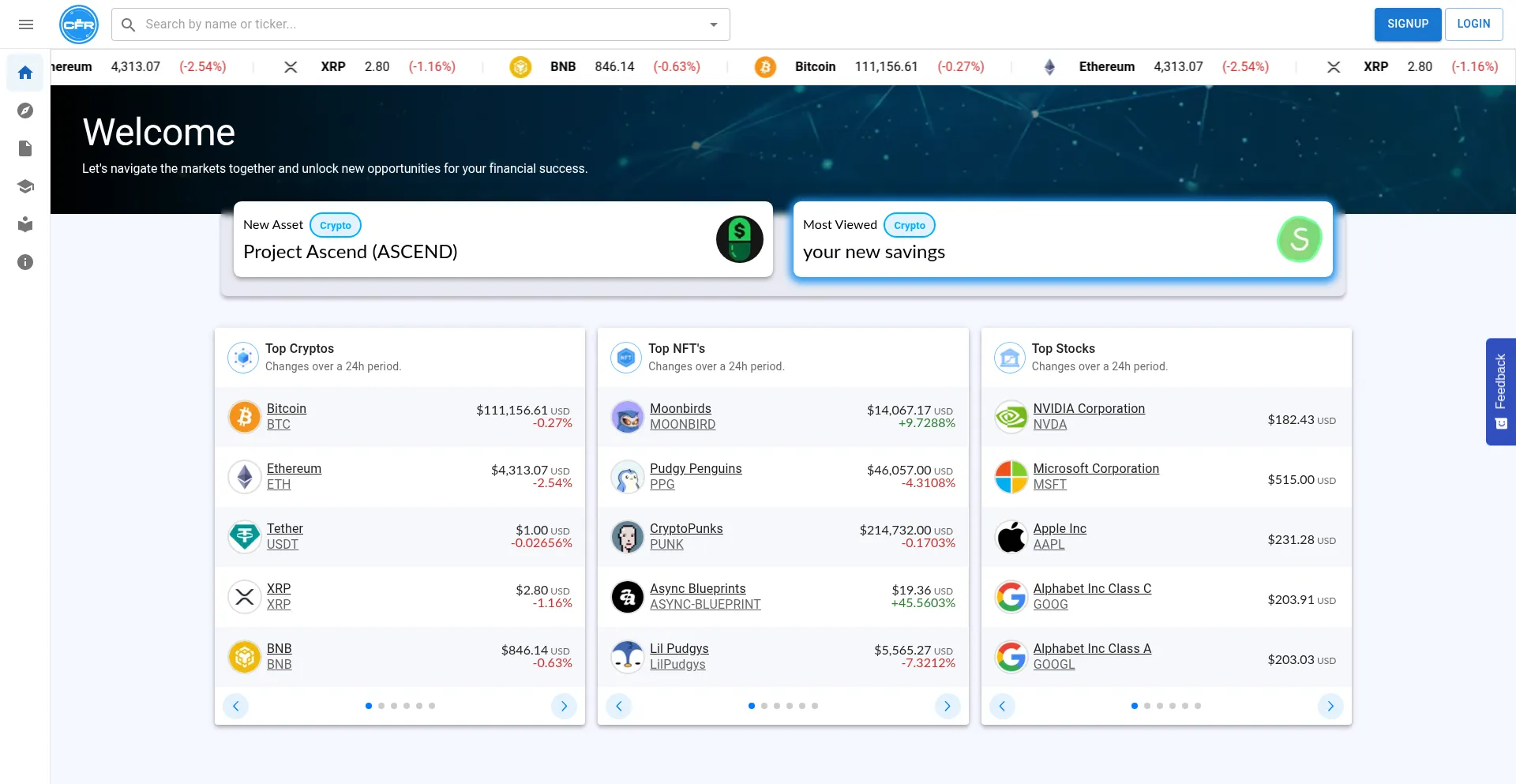Click the NVIDIA logo icon
Viewport: 1516px width, 784px height.
(1011, 417)
